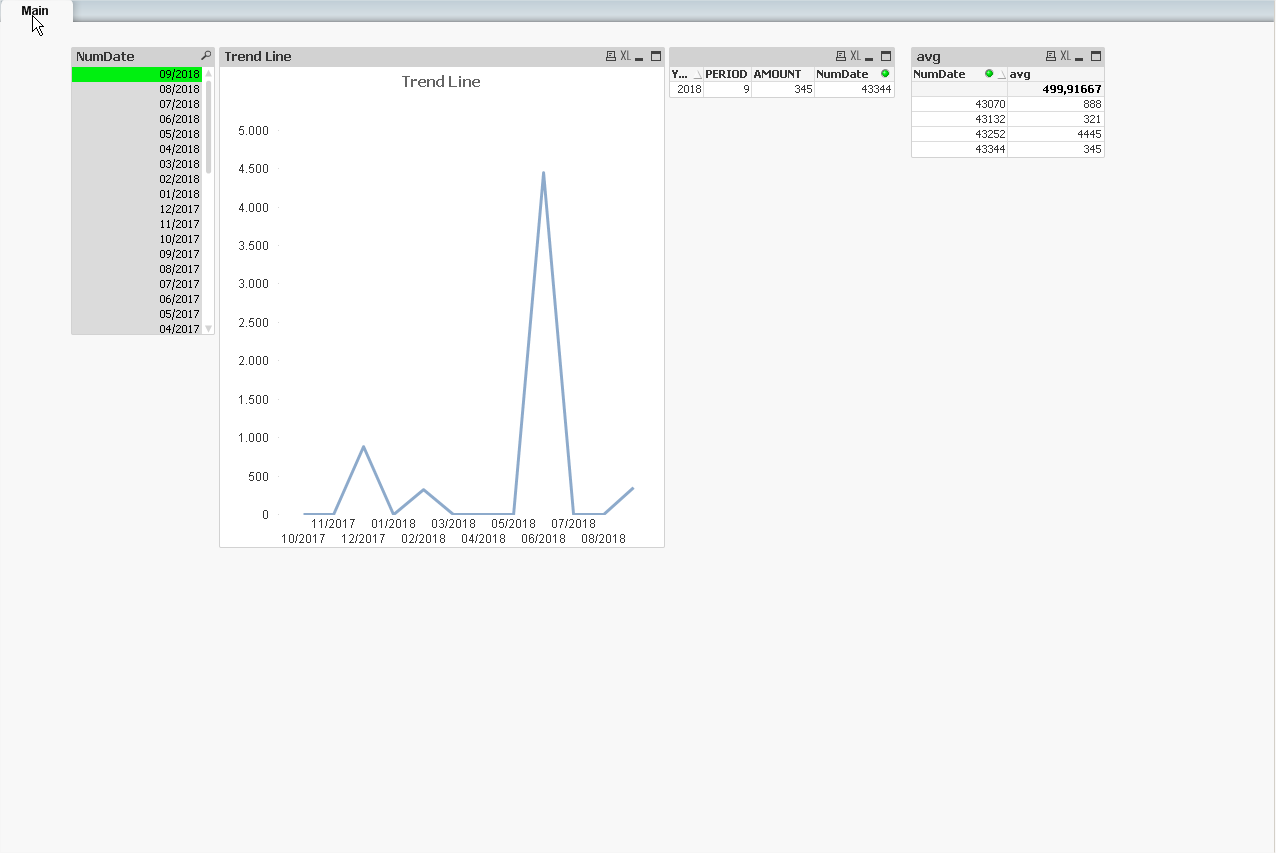Screen dimensions: 1276x853
Task: Send the avg table to Excel
Action: (1066, 56)
